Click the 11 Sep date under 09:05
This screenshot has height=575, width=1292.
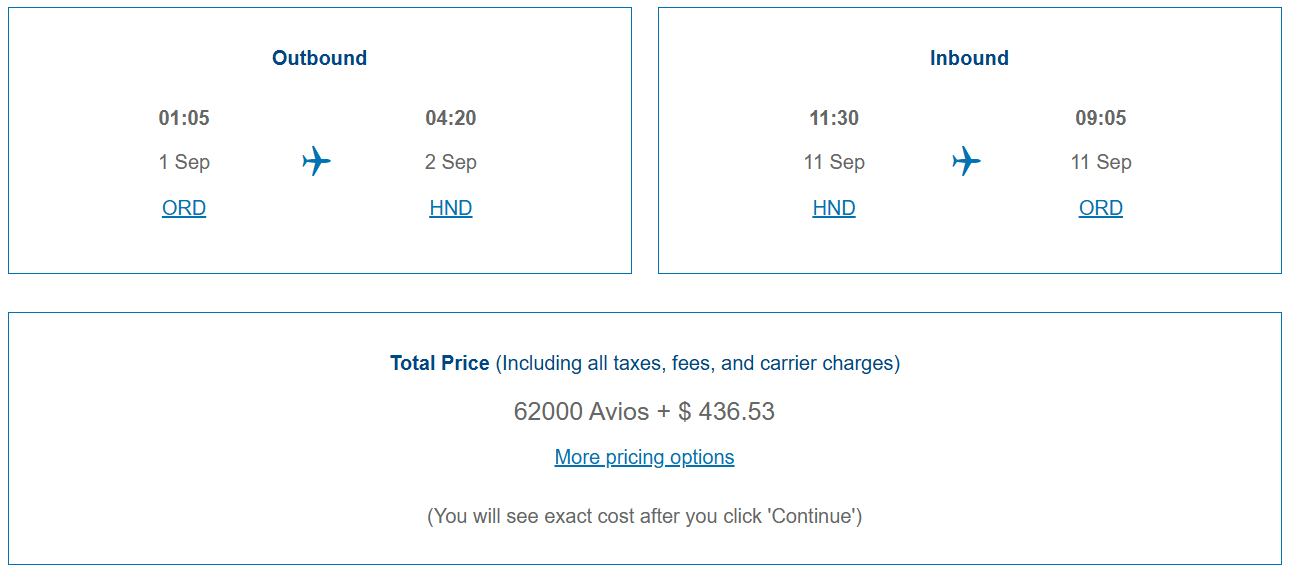pyautogui.click(x=1101, y=162)
